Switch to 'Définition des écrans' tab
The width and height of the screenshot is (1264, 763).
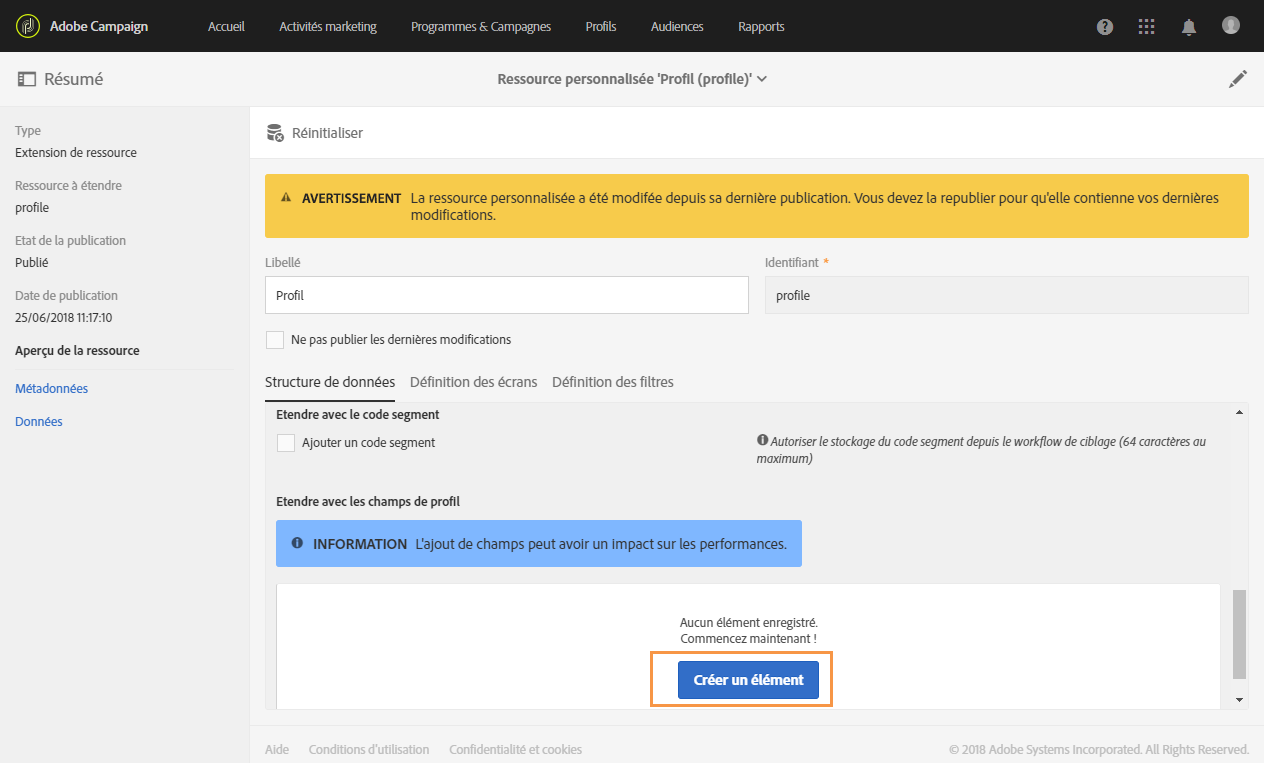473,382
